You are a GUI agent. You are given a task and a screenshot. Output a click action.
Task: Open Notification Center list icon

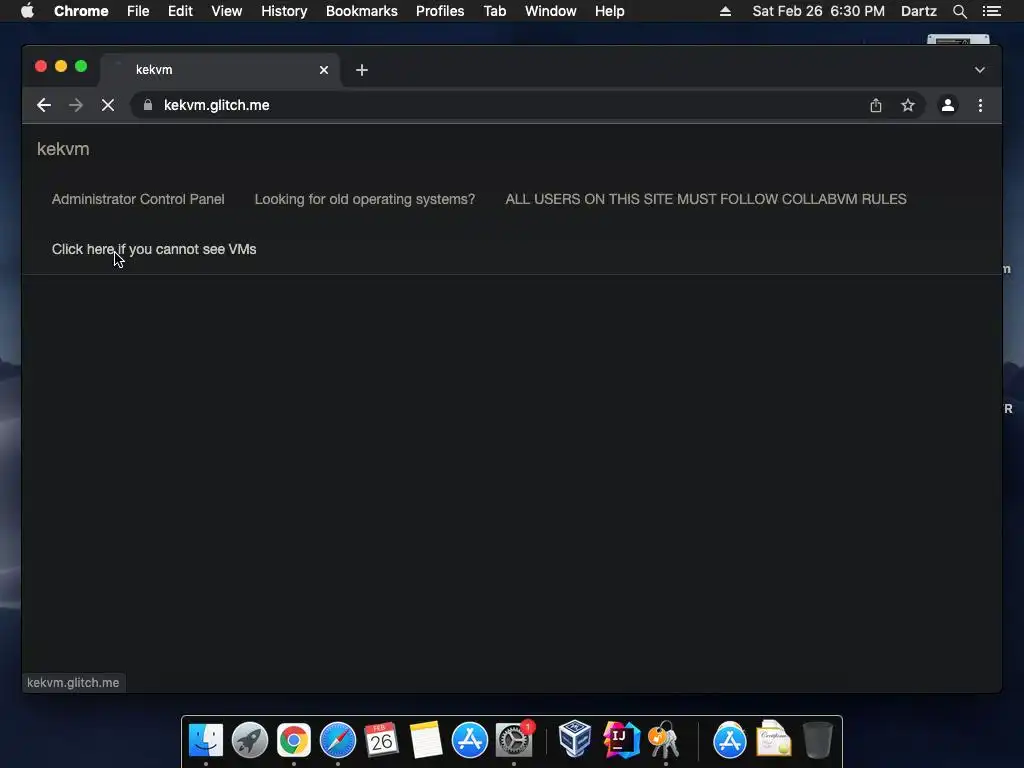point(992,11)
